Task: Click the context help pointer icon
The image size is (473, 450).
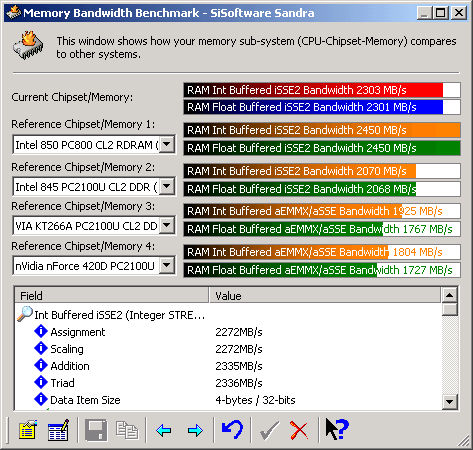Action: (x=336, y=429)
